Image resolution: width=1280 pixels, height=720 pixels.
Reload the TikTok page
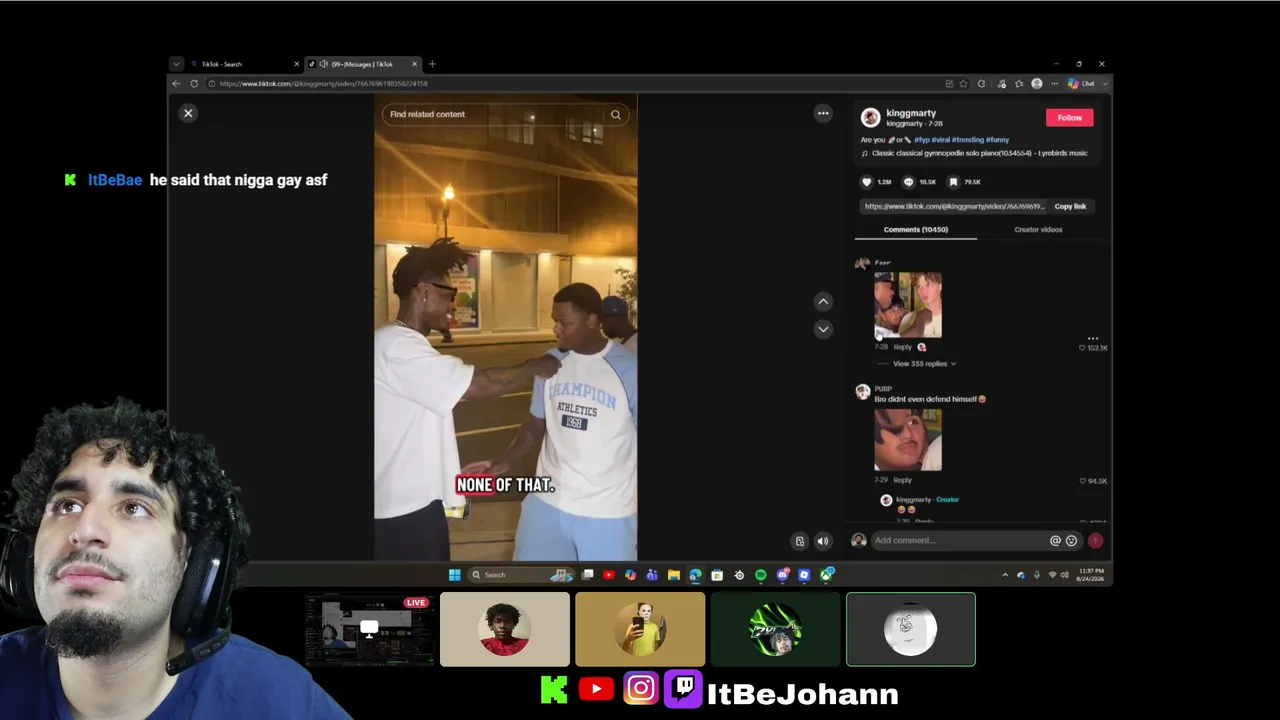194,84
